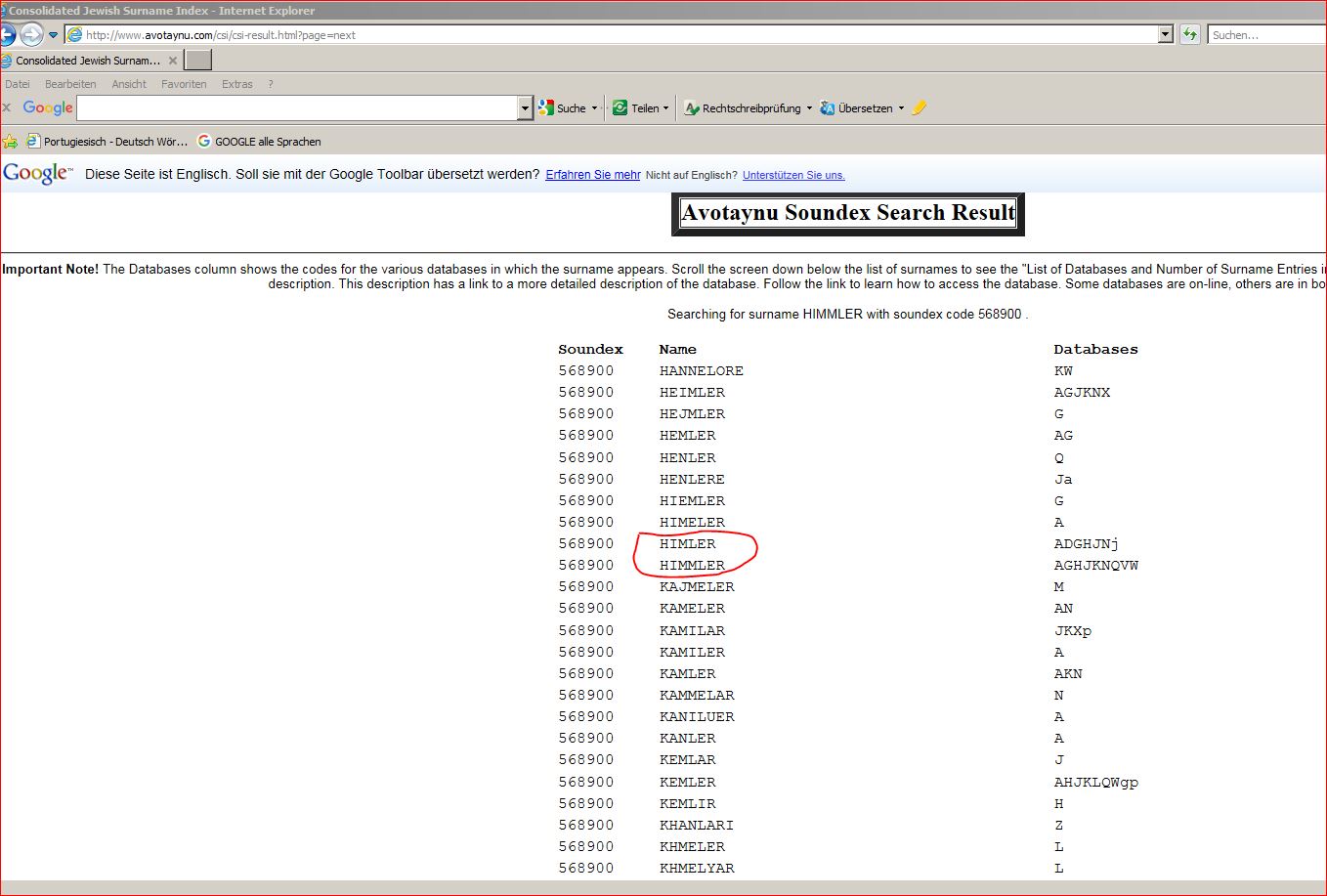Screen dimensions: 1327x896
Task: Go forward with the Forward arrow button
Action: click(x=31, y=34)
